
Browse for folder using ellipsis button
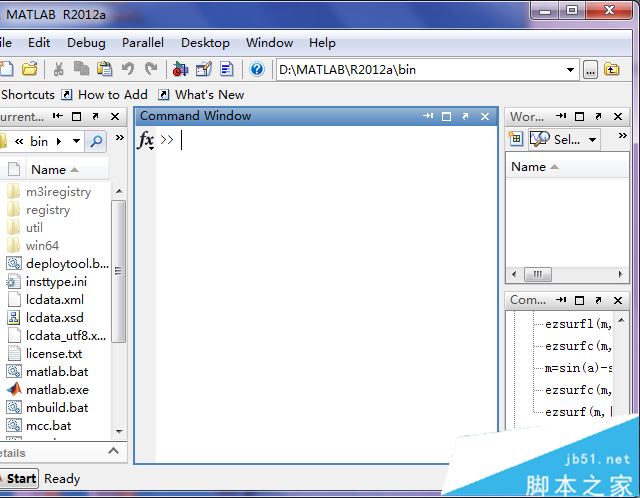[x=590, y=70]
